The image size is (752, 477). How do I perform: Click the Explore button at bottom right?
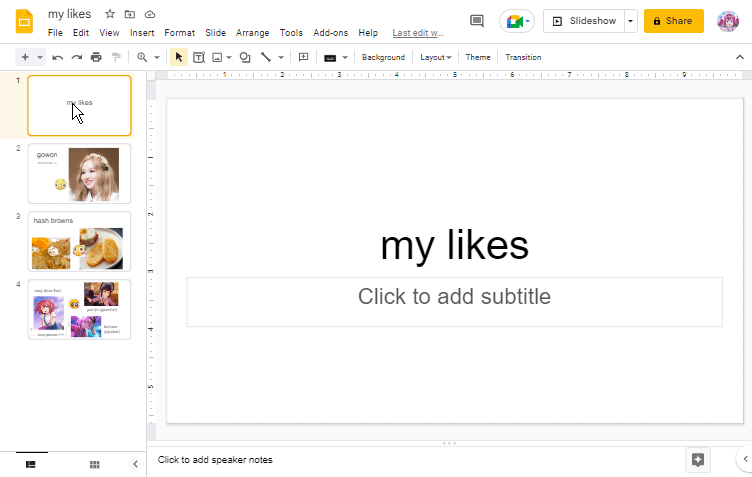698,459
